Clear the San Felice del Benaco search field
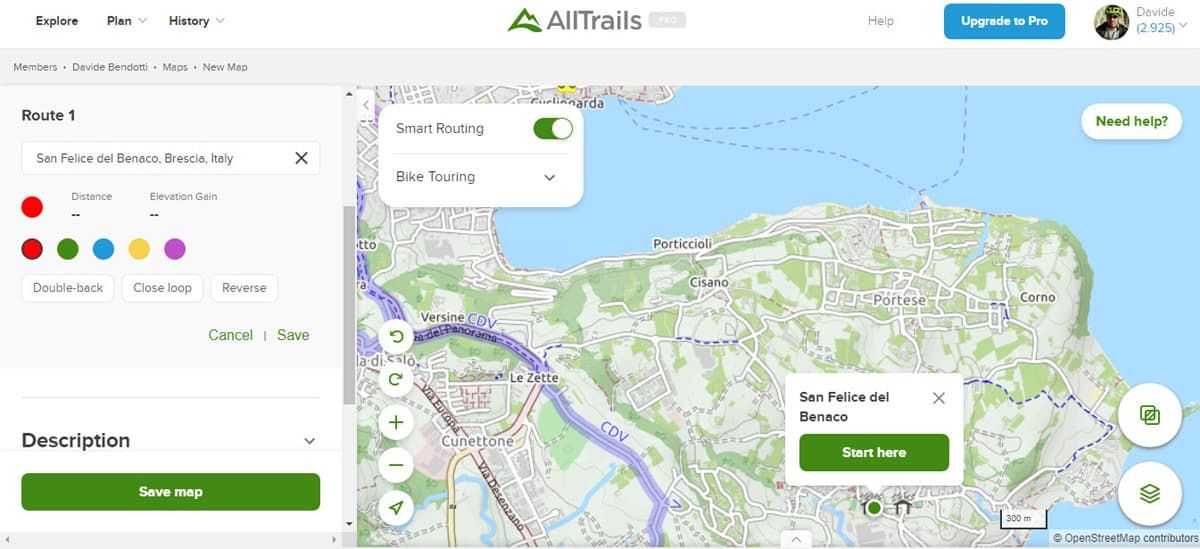Screen dimensions: 1200x549 click(301, 158)
